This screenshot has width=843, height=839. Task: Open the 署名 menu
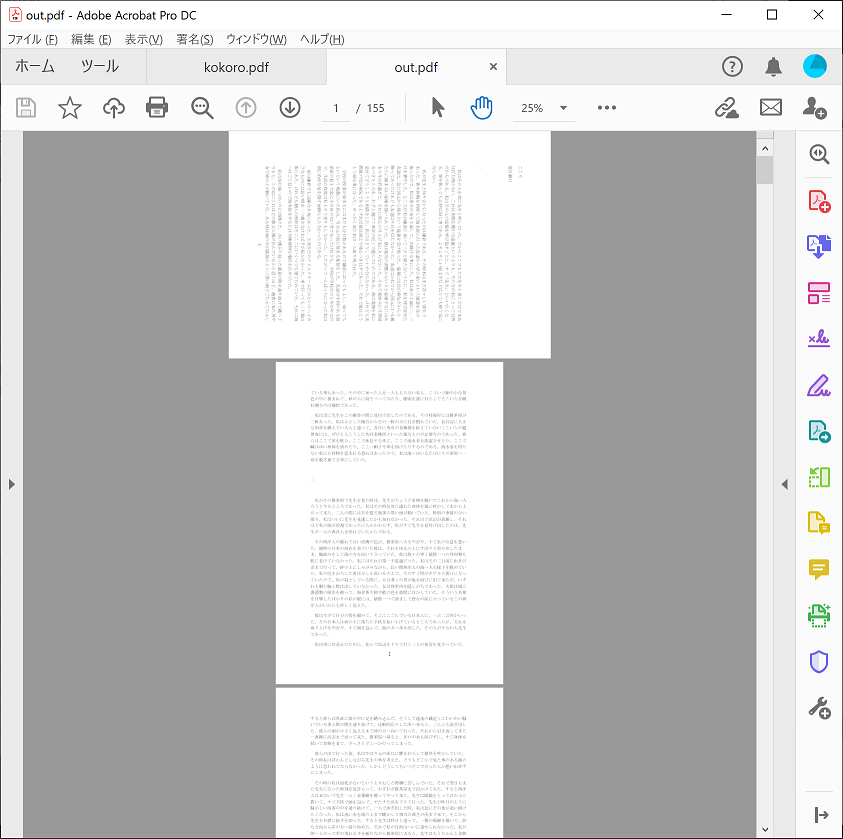195,39
